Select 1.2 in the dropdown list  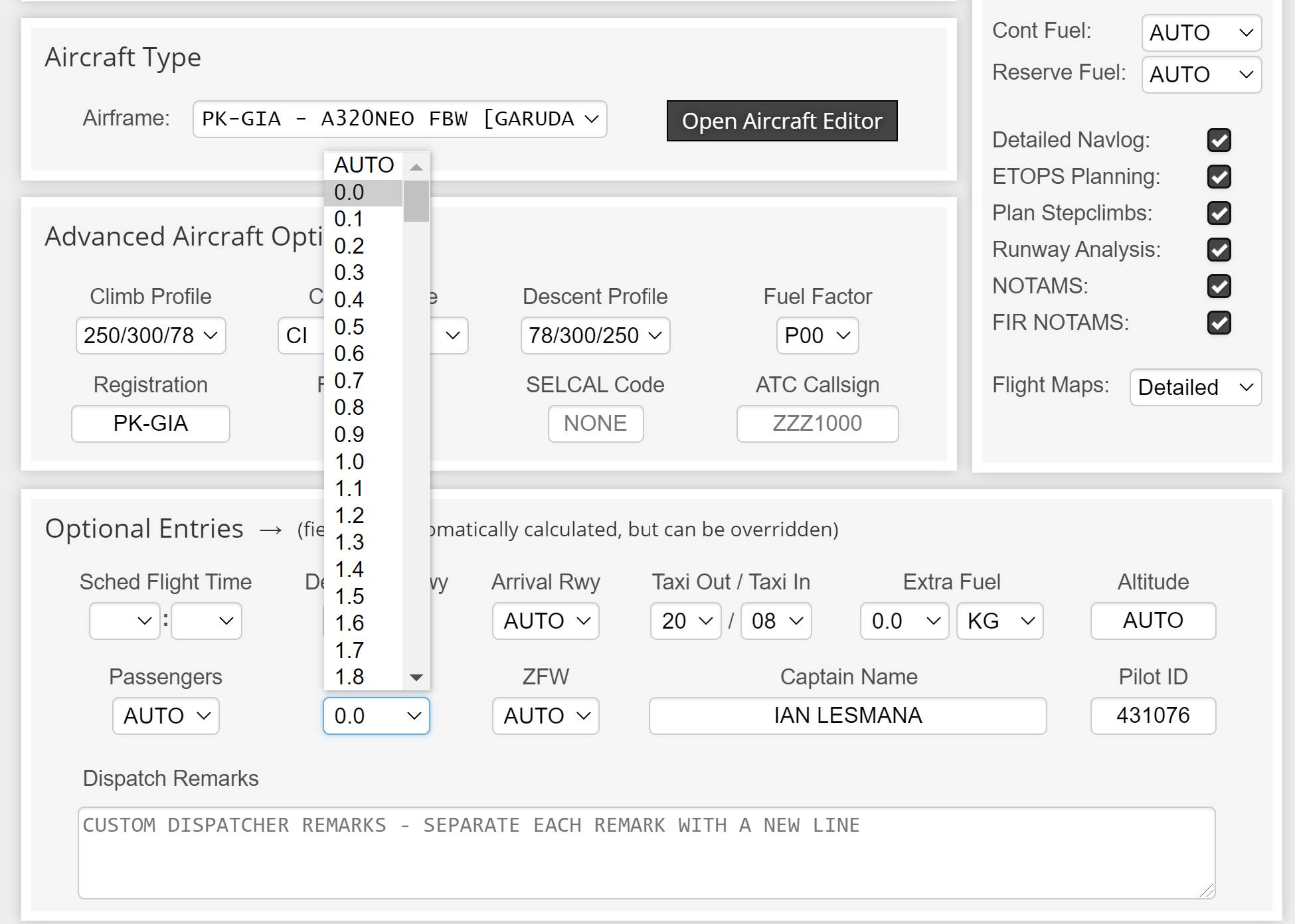350,516
